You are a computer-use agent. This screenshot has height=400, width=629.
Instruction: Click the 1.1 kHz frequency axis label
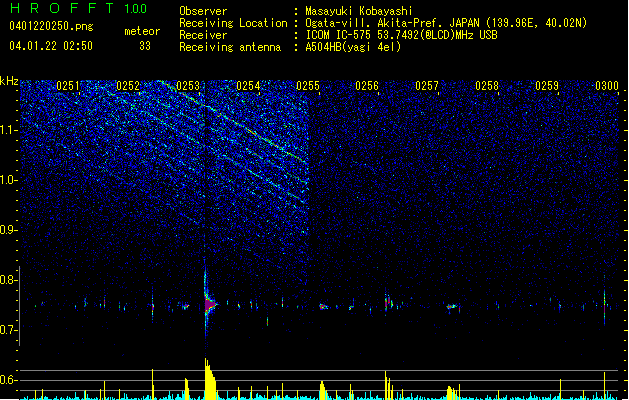(x=8, y=130)
